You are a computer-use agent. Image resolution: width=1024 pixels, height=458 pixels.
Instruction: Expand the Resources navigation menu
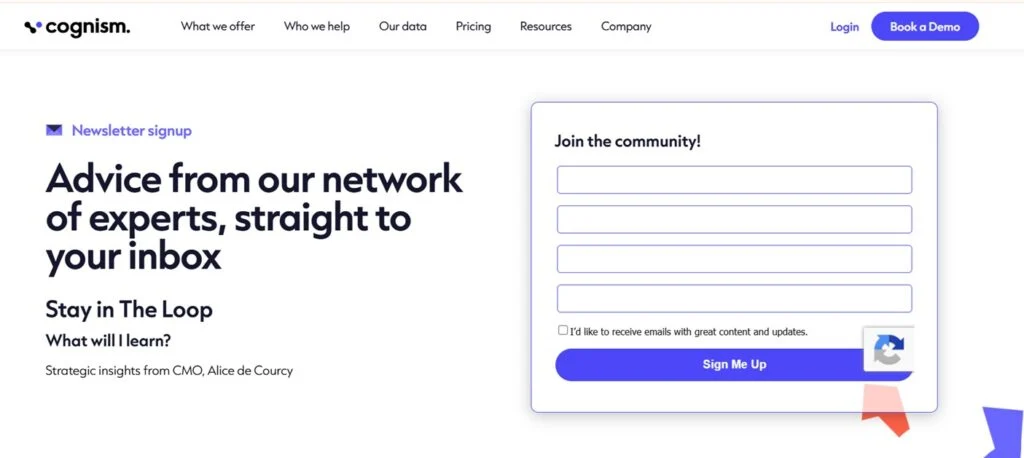(546, 27)
